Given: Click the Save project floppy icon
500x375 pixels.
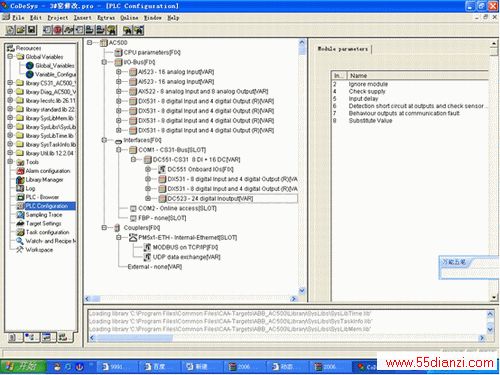Looking at the screenshot, I should [31, 30].
